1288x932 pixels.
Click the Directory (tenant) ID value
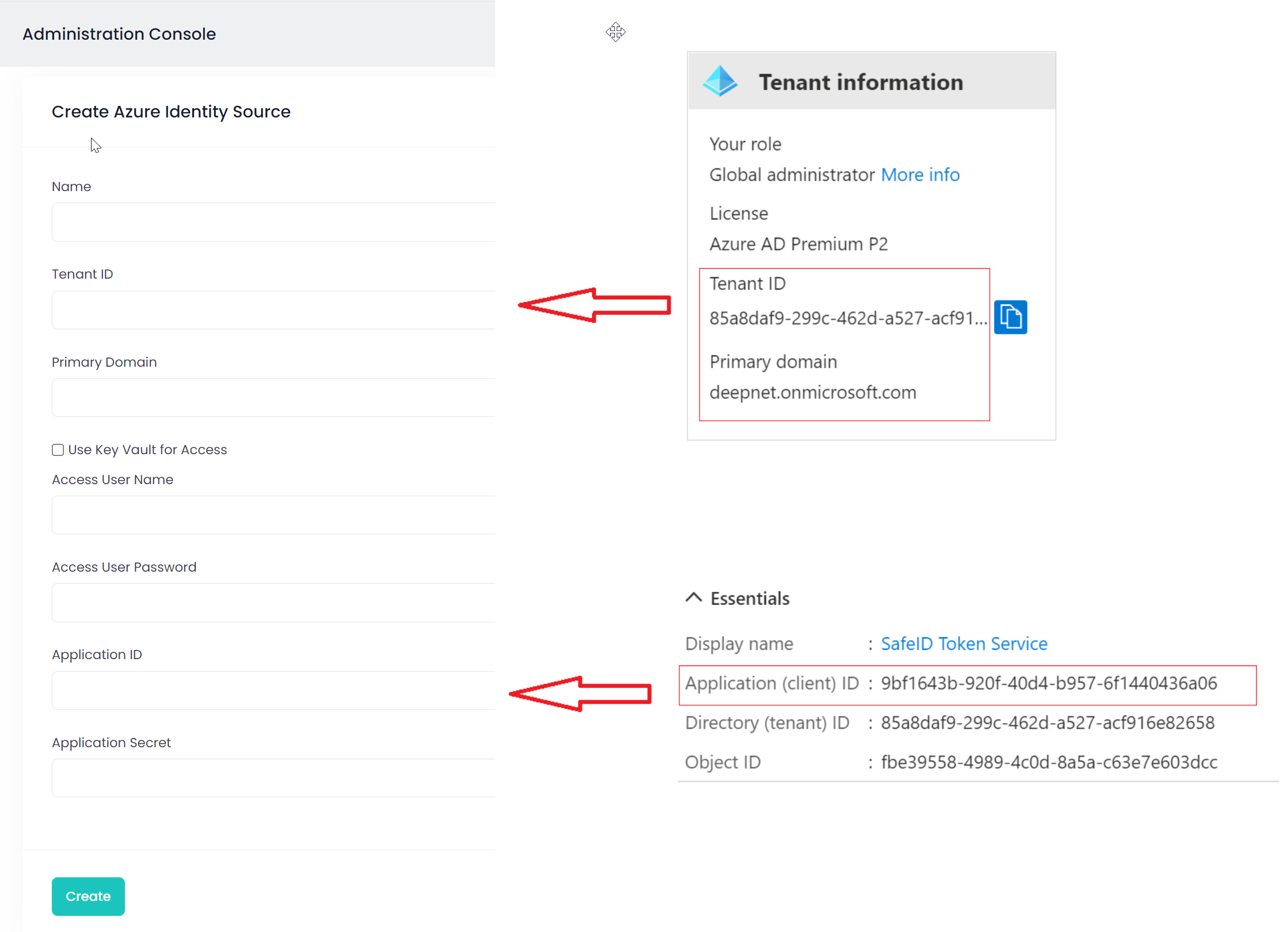[x=1047, y=722]
